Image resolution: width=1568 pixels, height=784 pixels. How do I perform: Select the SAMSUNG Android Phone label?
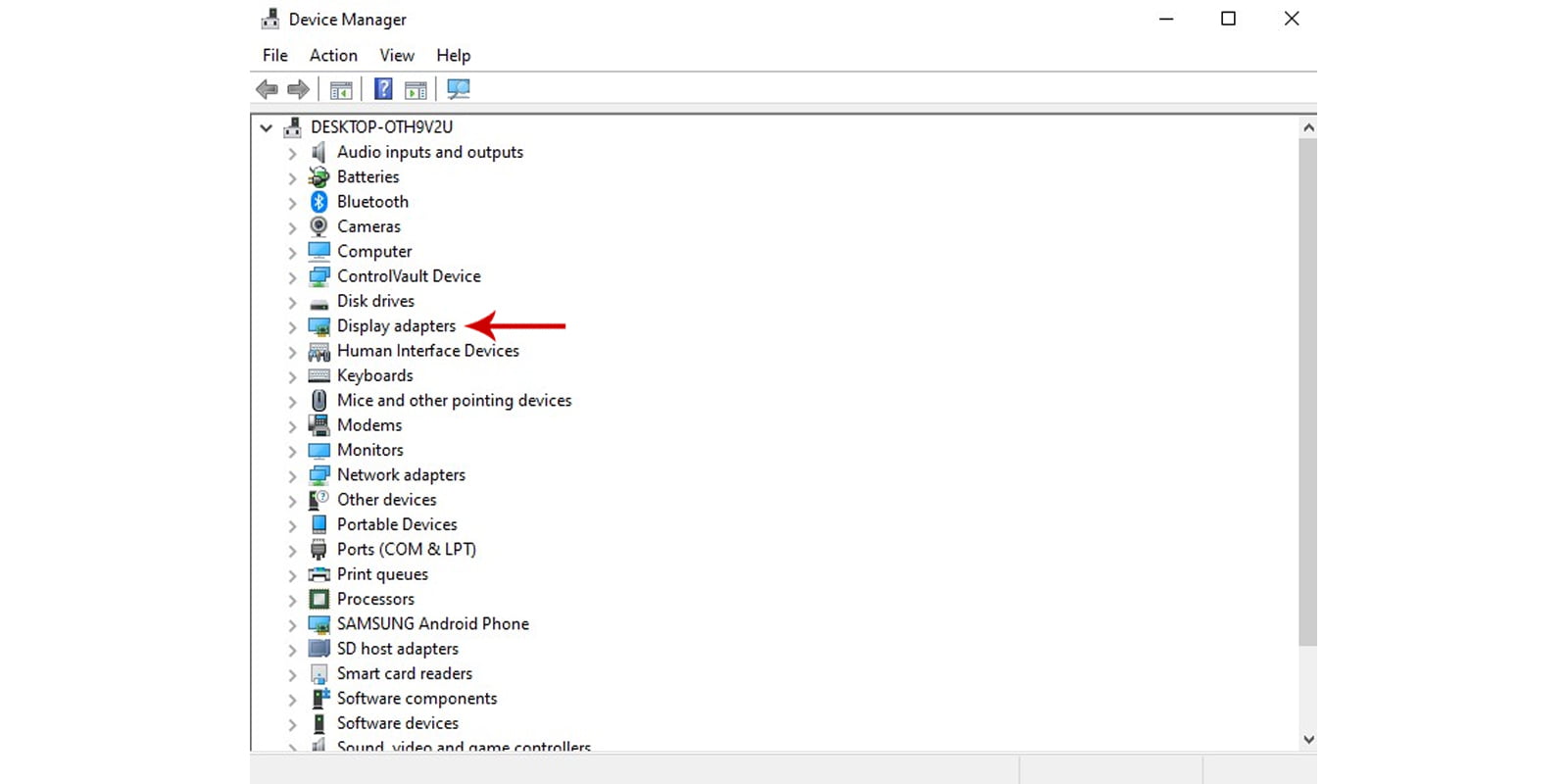pyautogui.click(x=433, y=624)
